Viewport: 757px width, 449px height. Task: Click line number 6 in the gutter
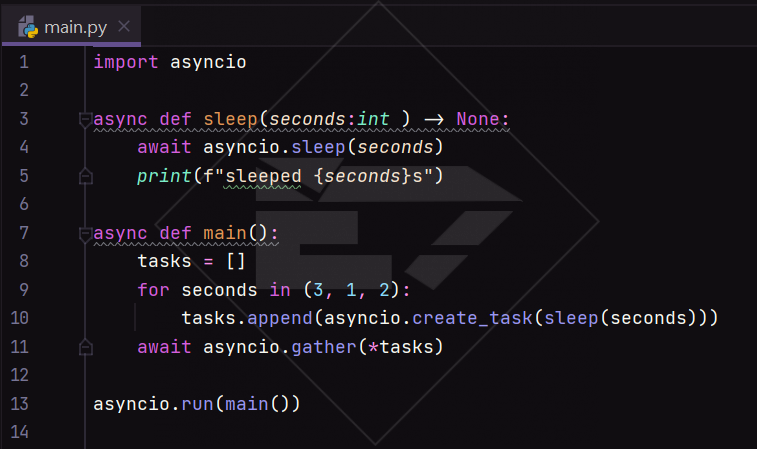point(24,204)
